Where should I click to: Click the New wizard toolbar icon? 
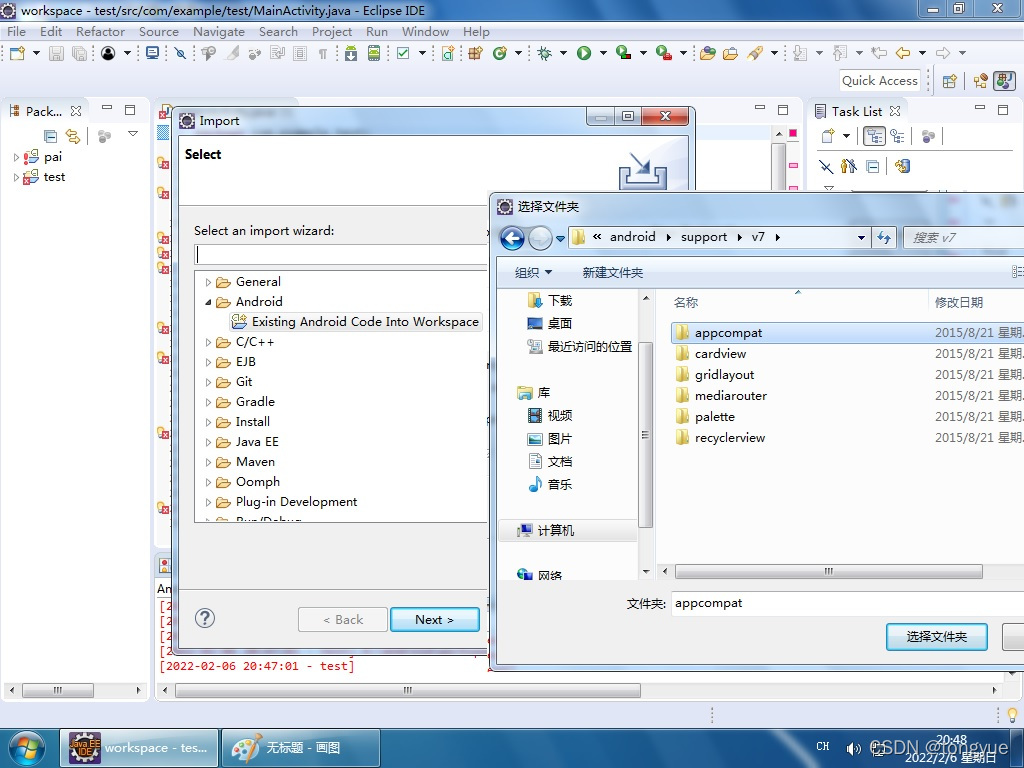[x=17, y=53]
